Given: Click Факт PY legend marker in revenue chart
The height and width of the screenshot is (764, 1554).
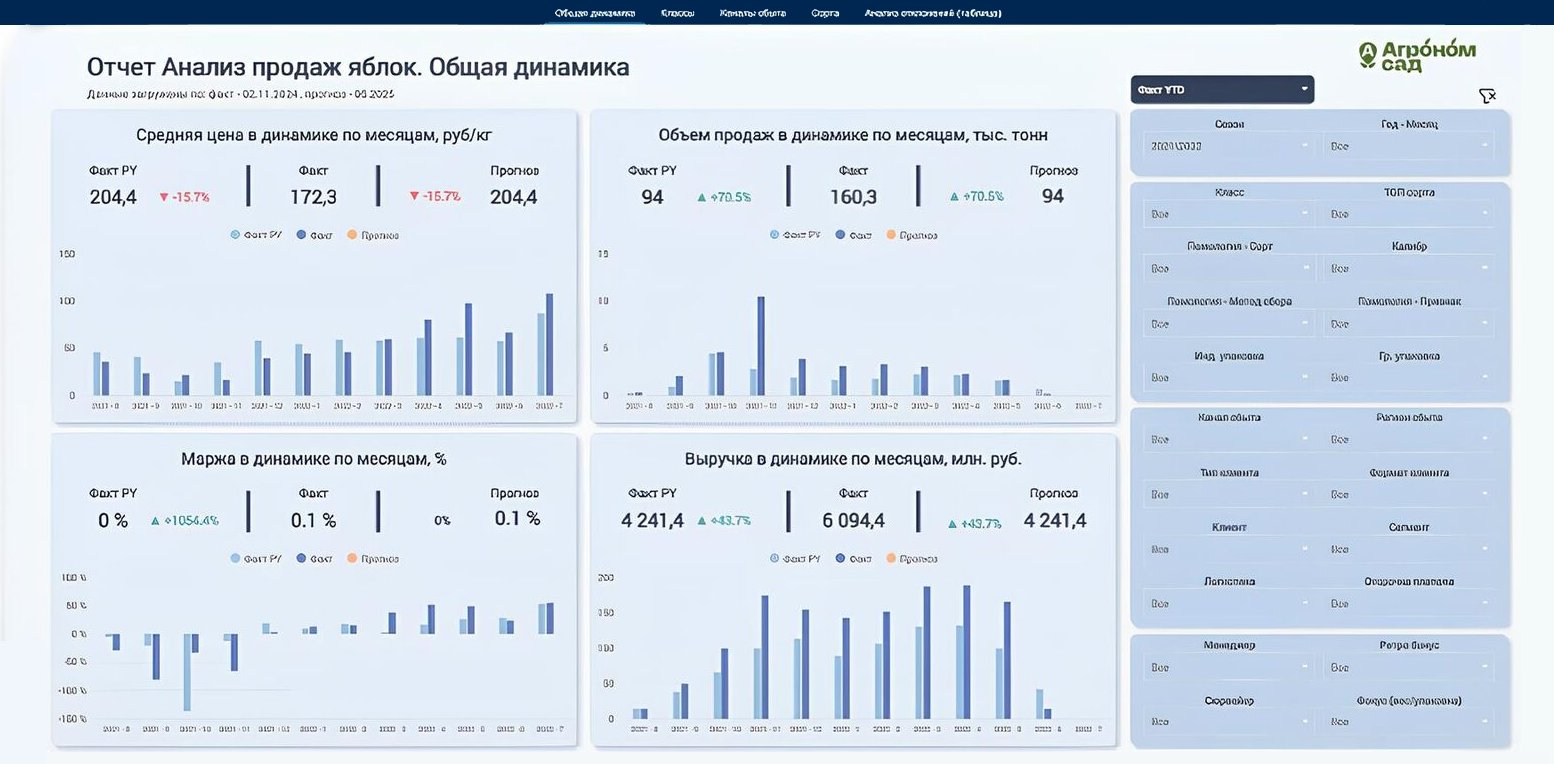Looking at the screenshot, I should [774, 558].
